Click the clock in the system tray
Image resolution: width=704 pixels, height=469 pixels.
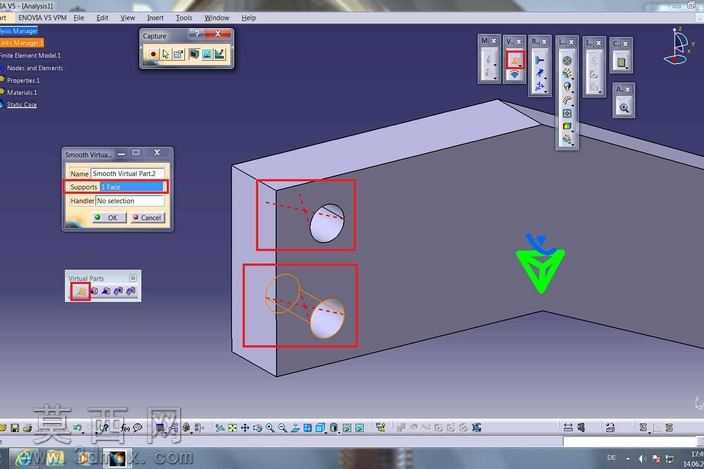pyautogui.click(x=695, y=459)
